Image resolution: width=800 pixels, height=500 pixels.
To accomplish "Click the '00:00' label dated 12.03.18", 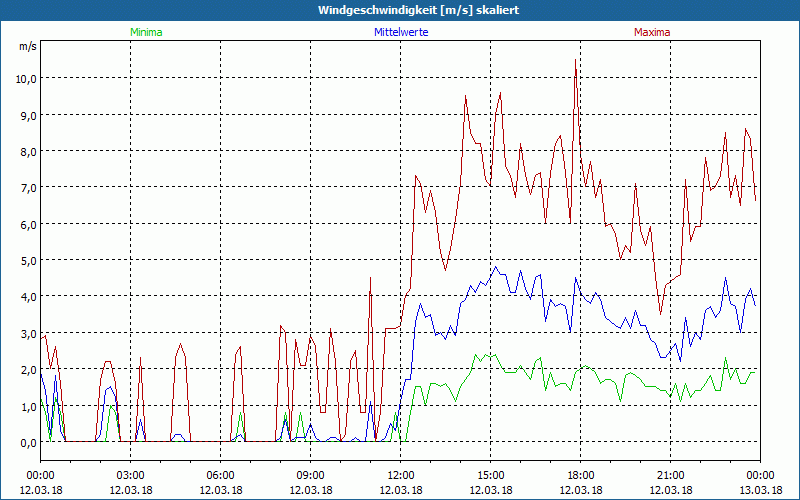I will (40, 476).
